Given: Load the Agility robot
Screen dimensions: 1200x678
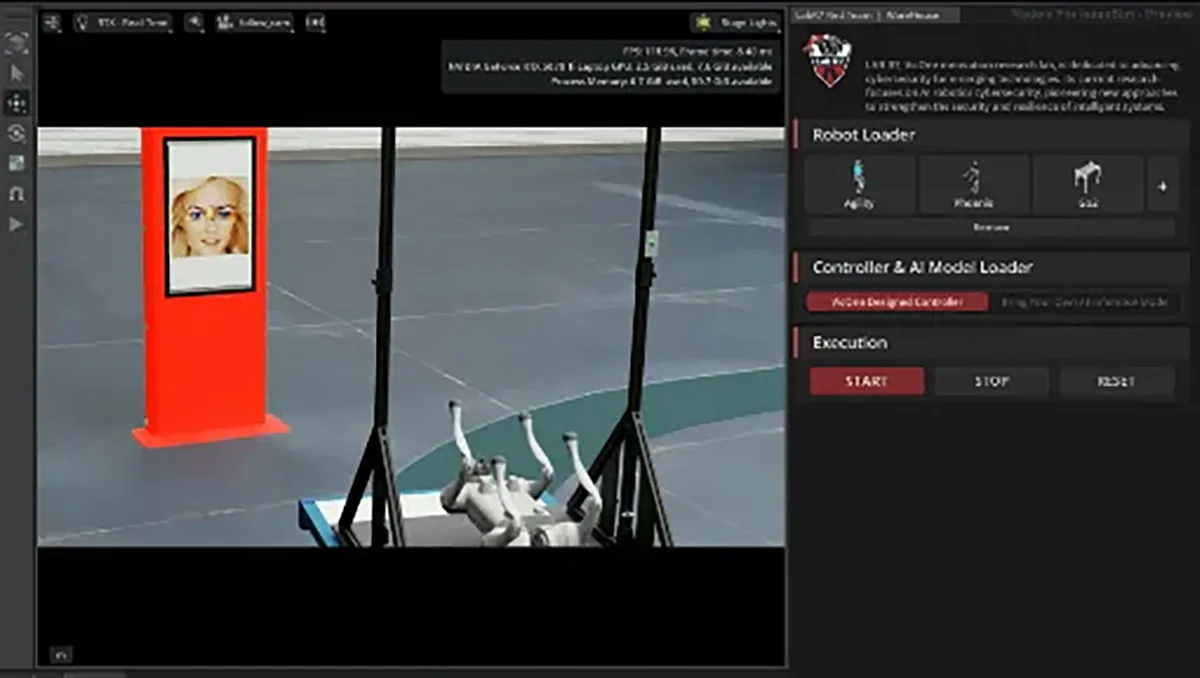Looking at the screenshot, I should 859,184.
